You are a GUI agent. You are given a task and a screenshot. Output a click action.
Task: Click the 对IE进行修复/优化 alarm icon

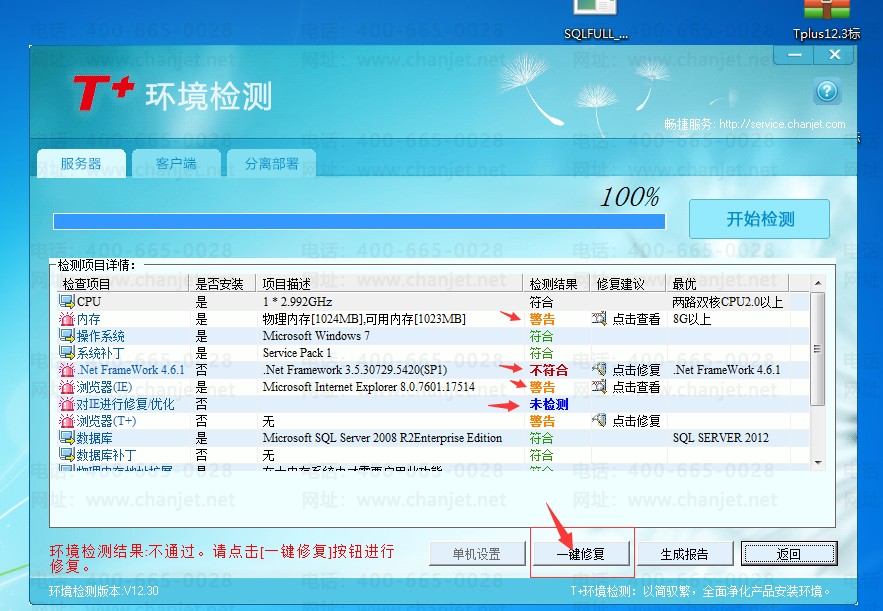coord(66,404)
